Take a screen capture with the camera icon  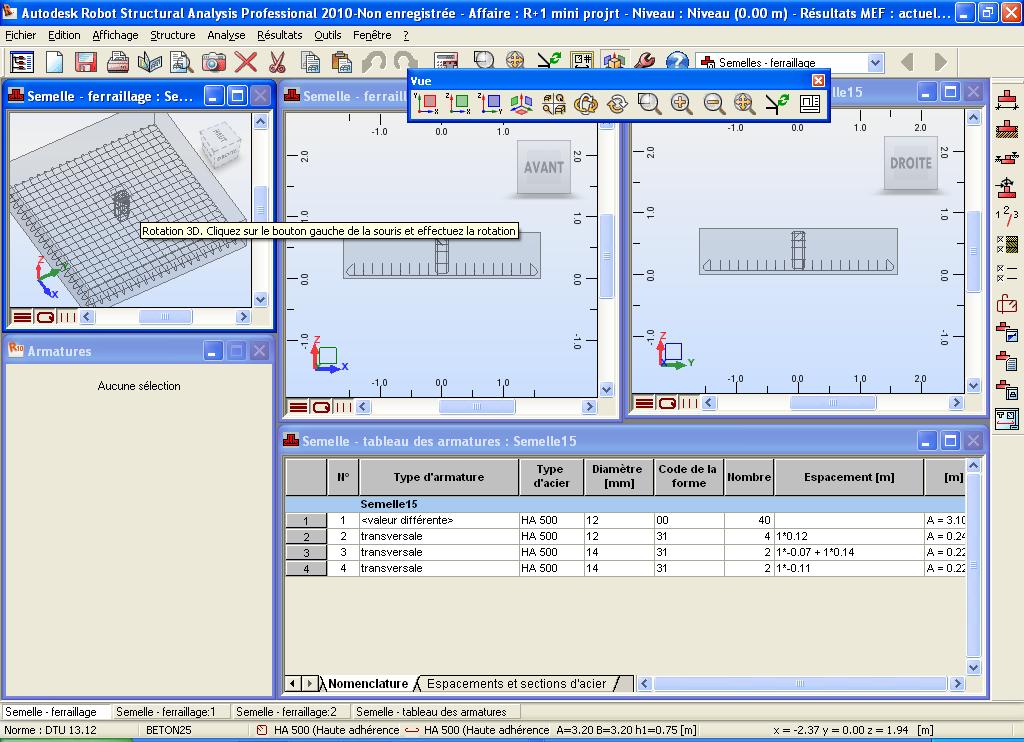pos(214,62)
